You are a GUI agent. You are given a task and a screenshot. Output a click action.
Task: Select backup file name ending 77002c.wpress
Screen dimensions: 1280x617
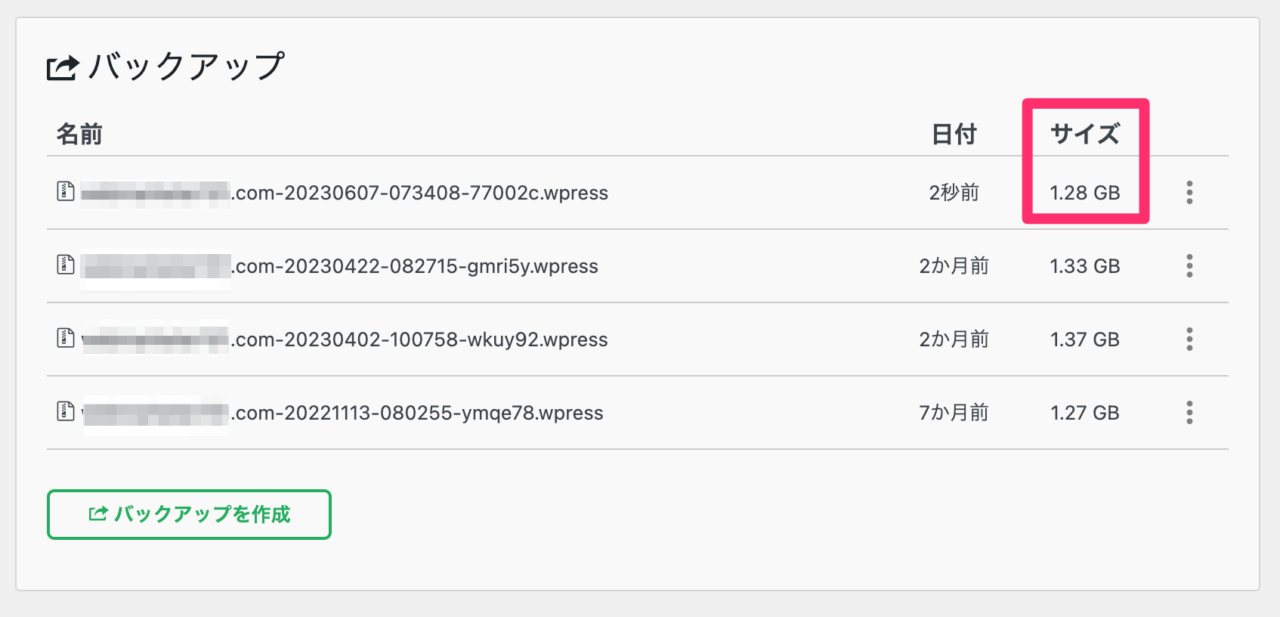[344, 192]
